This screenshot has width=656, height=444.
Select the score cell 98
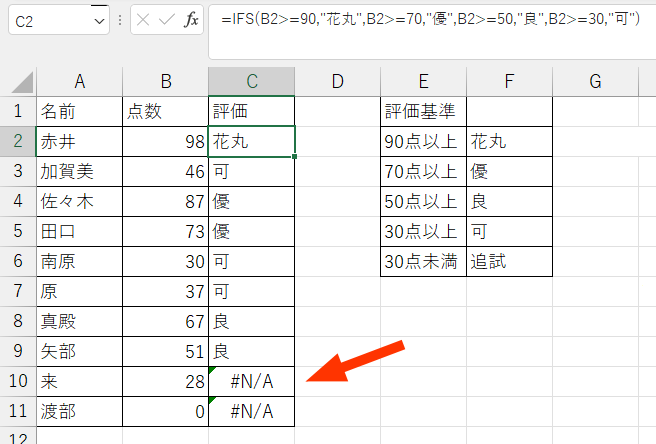click(x=166, y=141)
